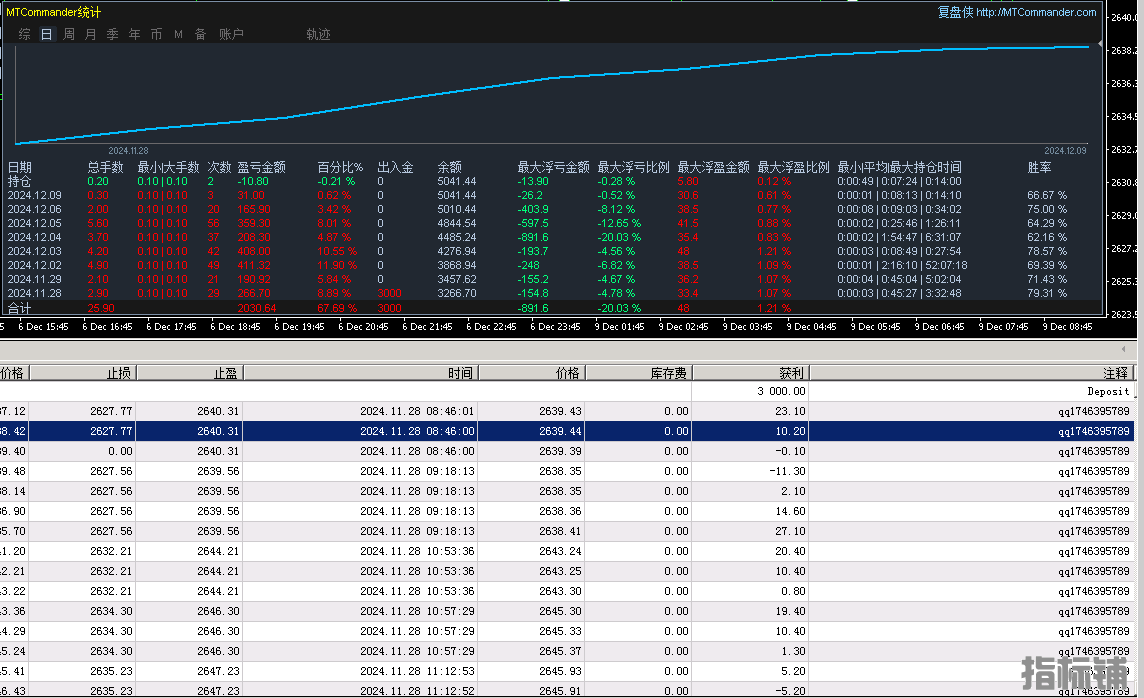This screenshot has height=698, width=1144.
Task: Select the 2024.12.05 statistics row date
Action: coord(34,223)
